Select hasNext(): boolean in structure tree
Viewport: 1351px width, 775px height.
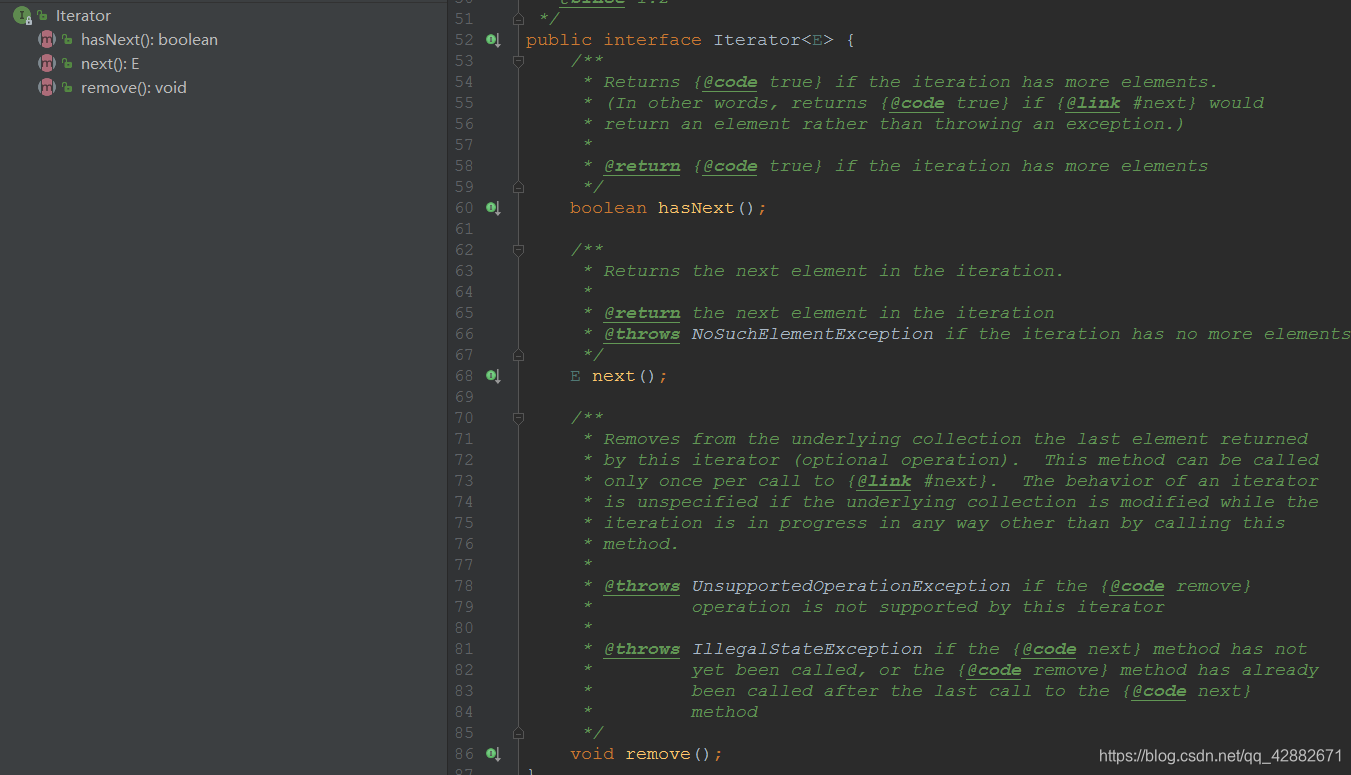tap(149, 40)
